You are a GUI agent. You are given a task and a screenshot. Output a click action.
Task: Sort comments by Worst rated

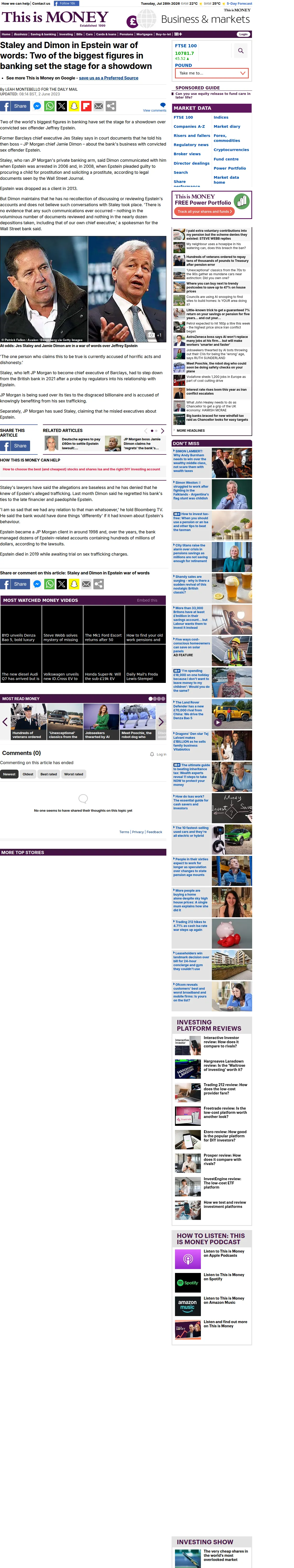74,774
